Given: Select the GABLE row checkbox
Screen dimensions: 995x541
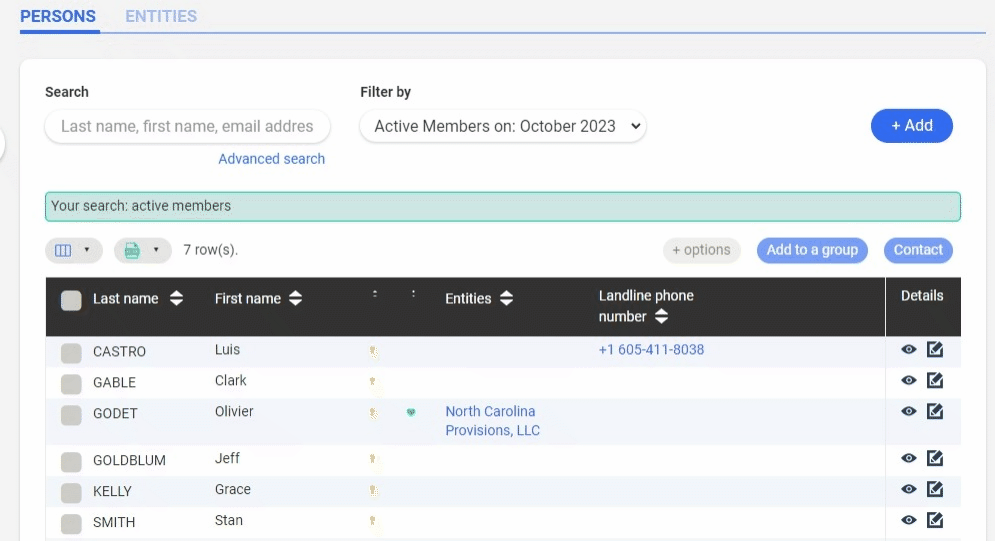Looking at the screenshot, I should coord(71,384).
